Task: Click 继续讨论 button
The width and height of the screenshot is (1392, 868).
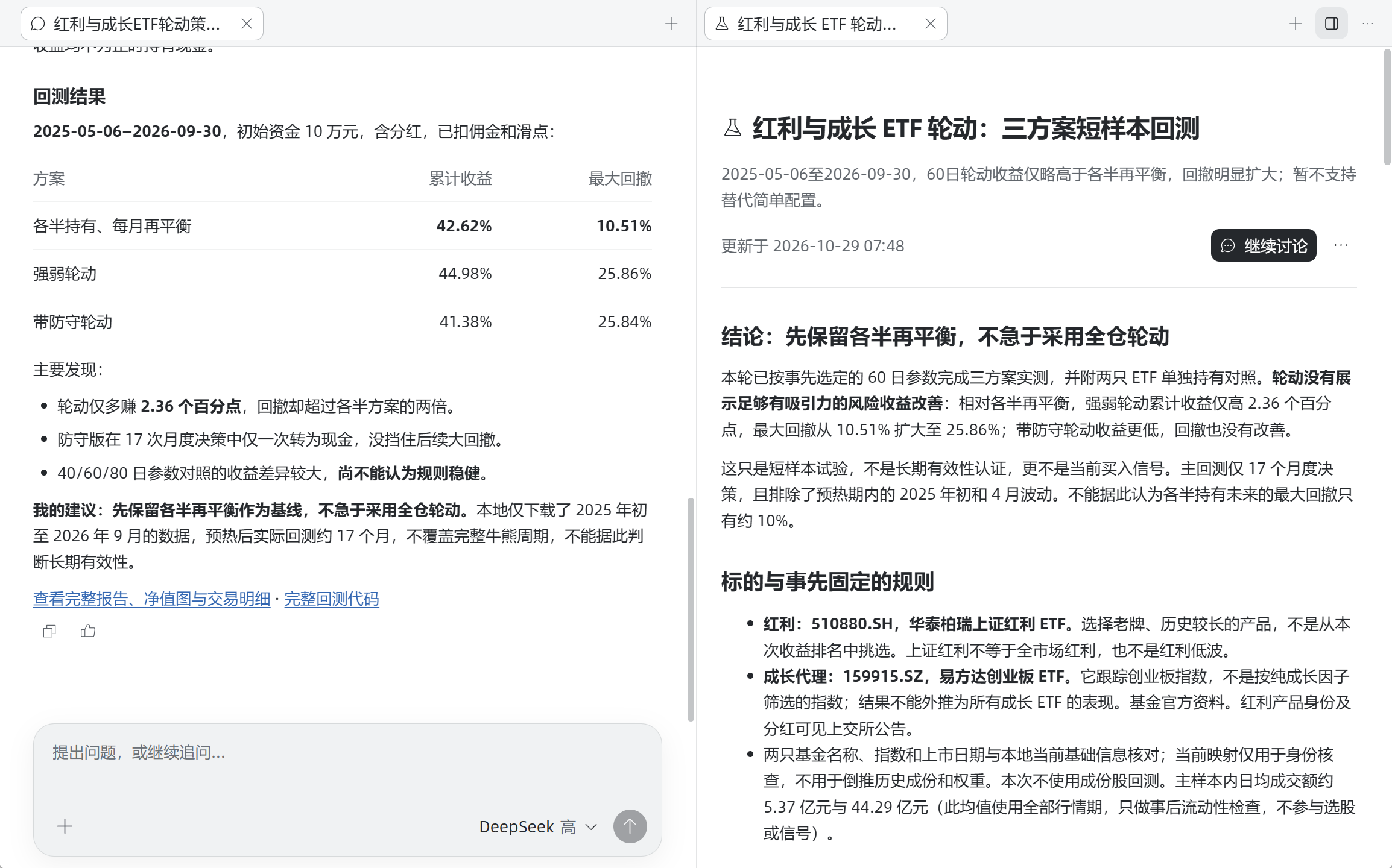Action: 1264,245
